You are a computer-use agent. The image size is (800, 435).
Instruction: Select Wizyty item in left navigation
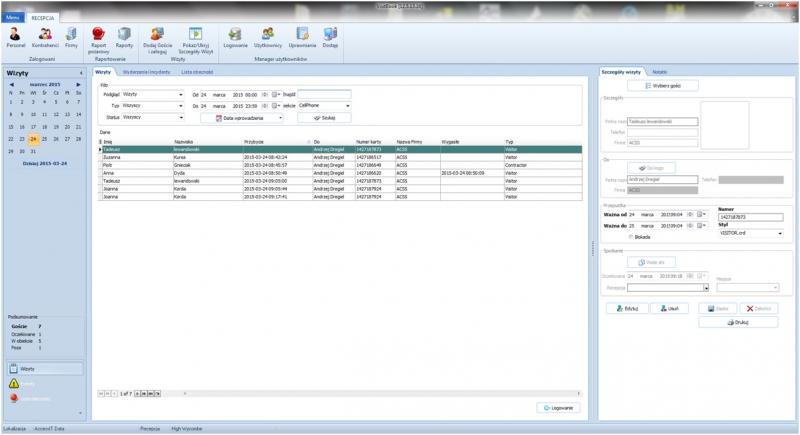pyautogui.click(x=45, y=369)
